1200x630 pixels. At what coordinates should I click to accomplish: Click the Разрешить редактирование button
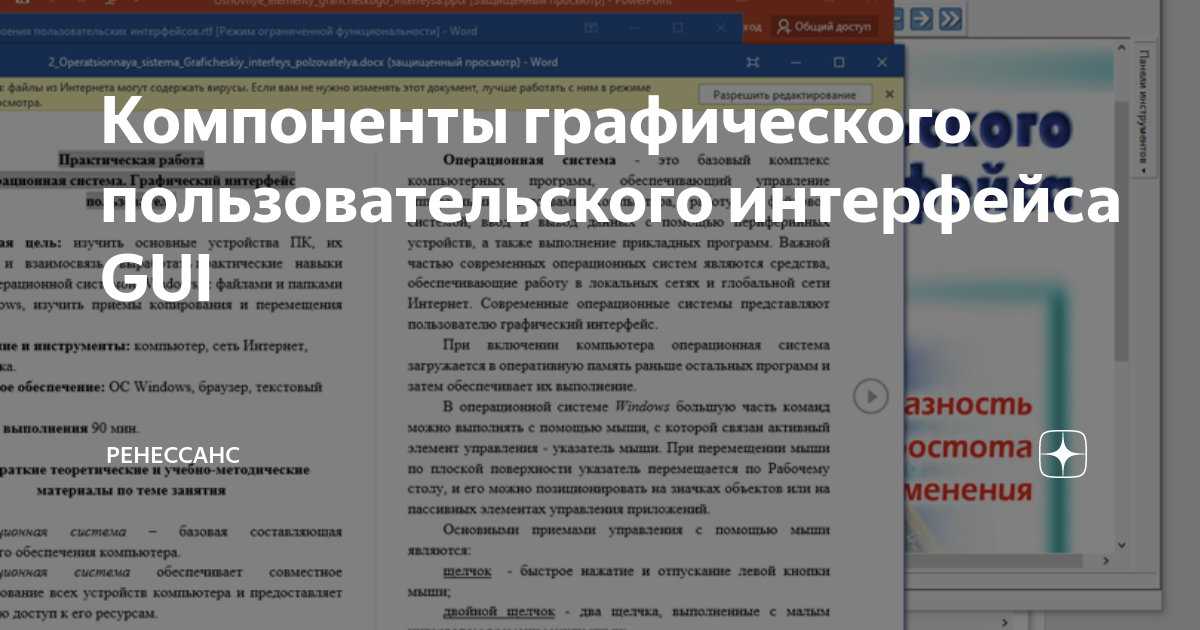click(x=788, y=92)
